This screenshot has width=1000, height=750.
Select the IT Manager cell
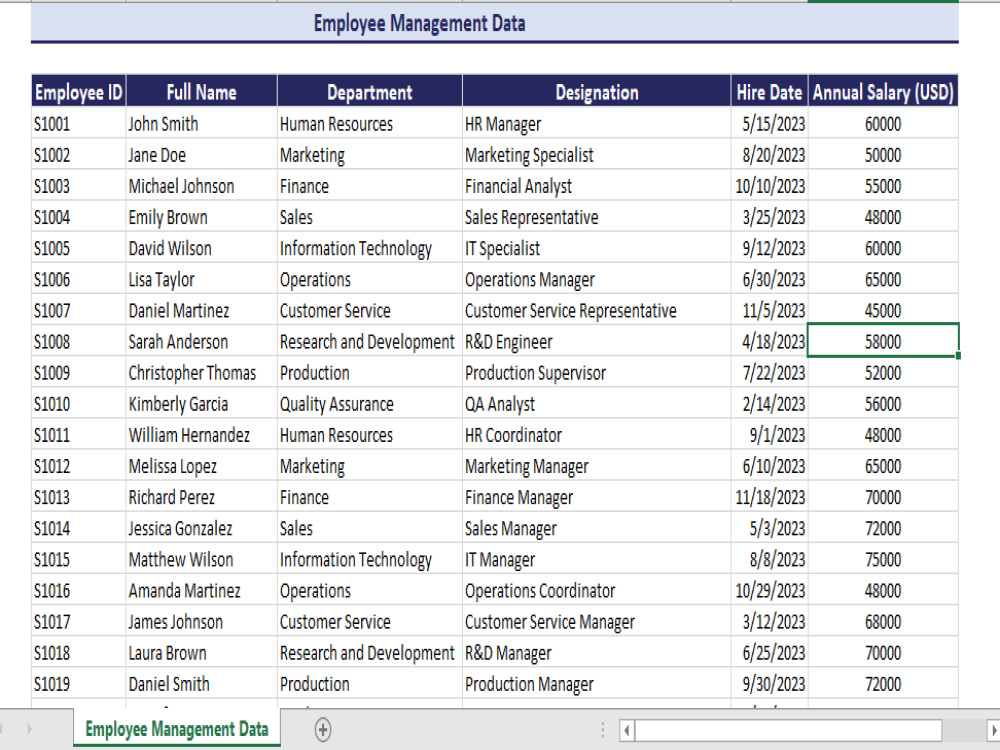pos(596,559)
